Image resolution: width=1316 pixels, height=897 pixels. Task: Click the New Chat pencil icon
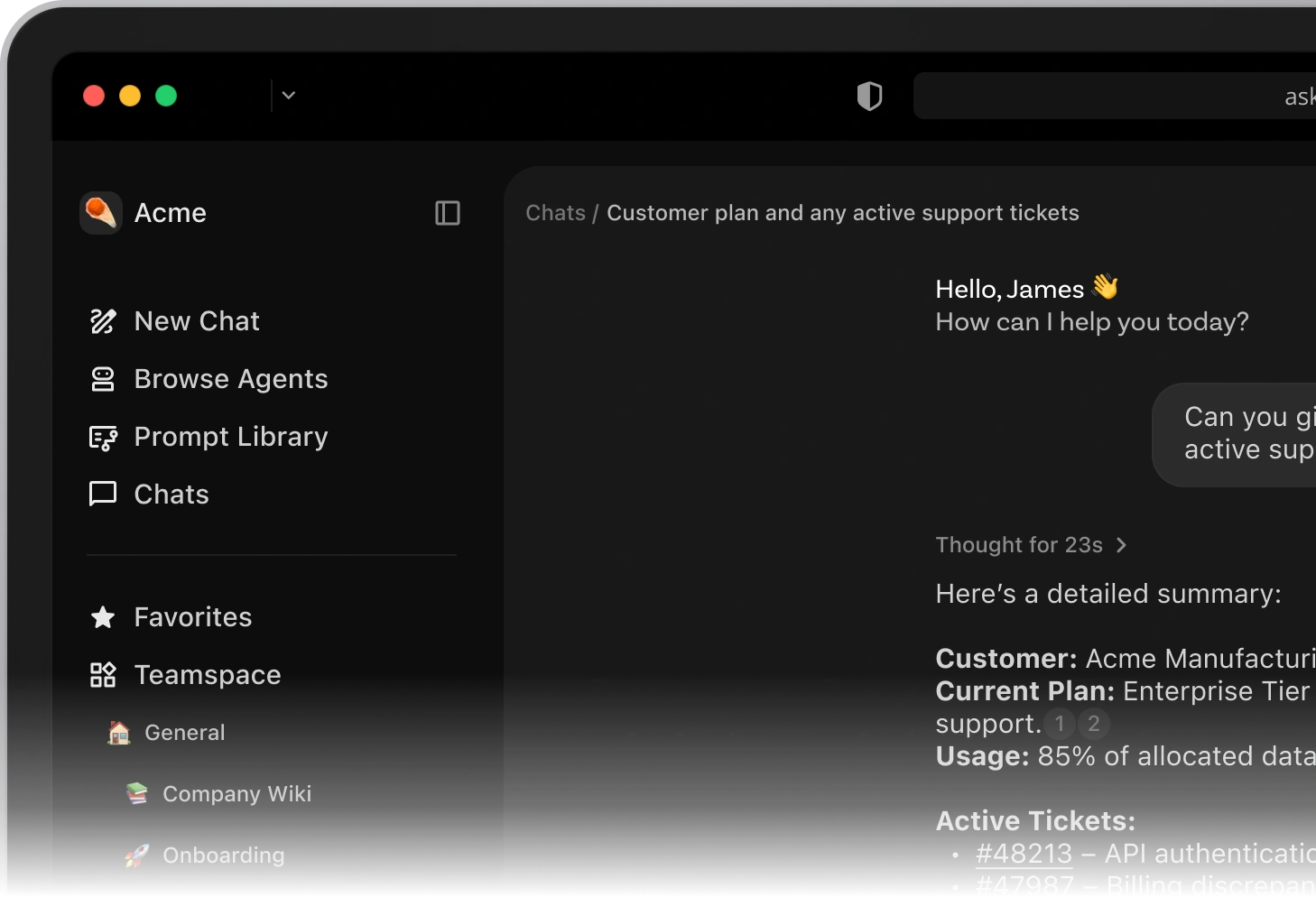pyautogui.click(x=103, y=321)
